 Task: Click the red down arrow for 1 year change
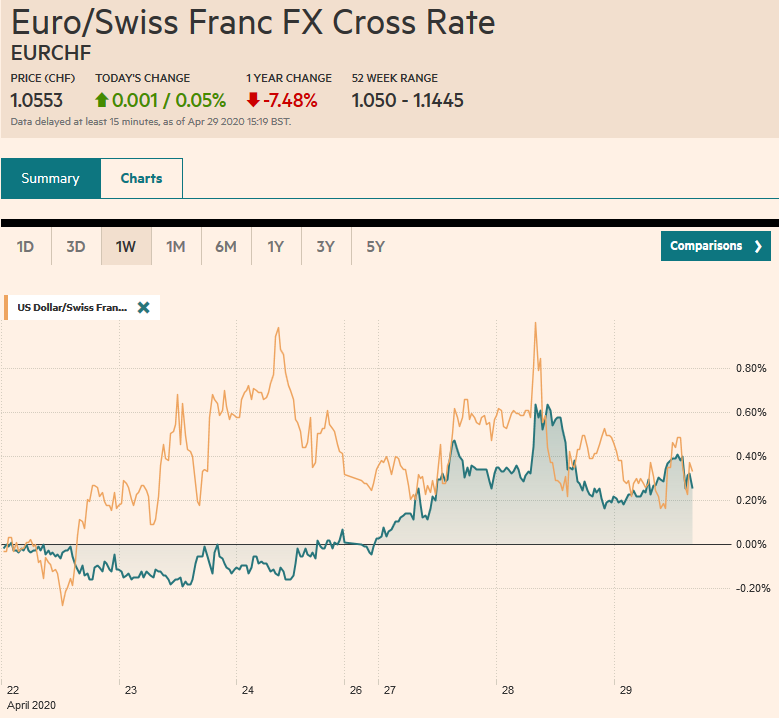click(253, 100)
